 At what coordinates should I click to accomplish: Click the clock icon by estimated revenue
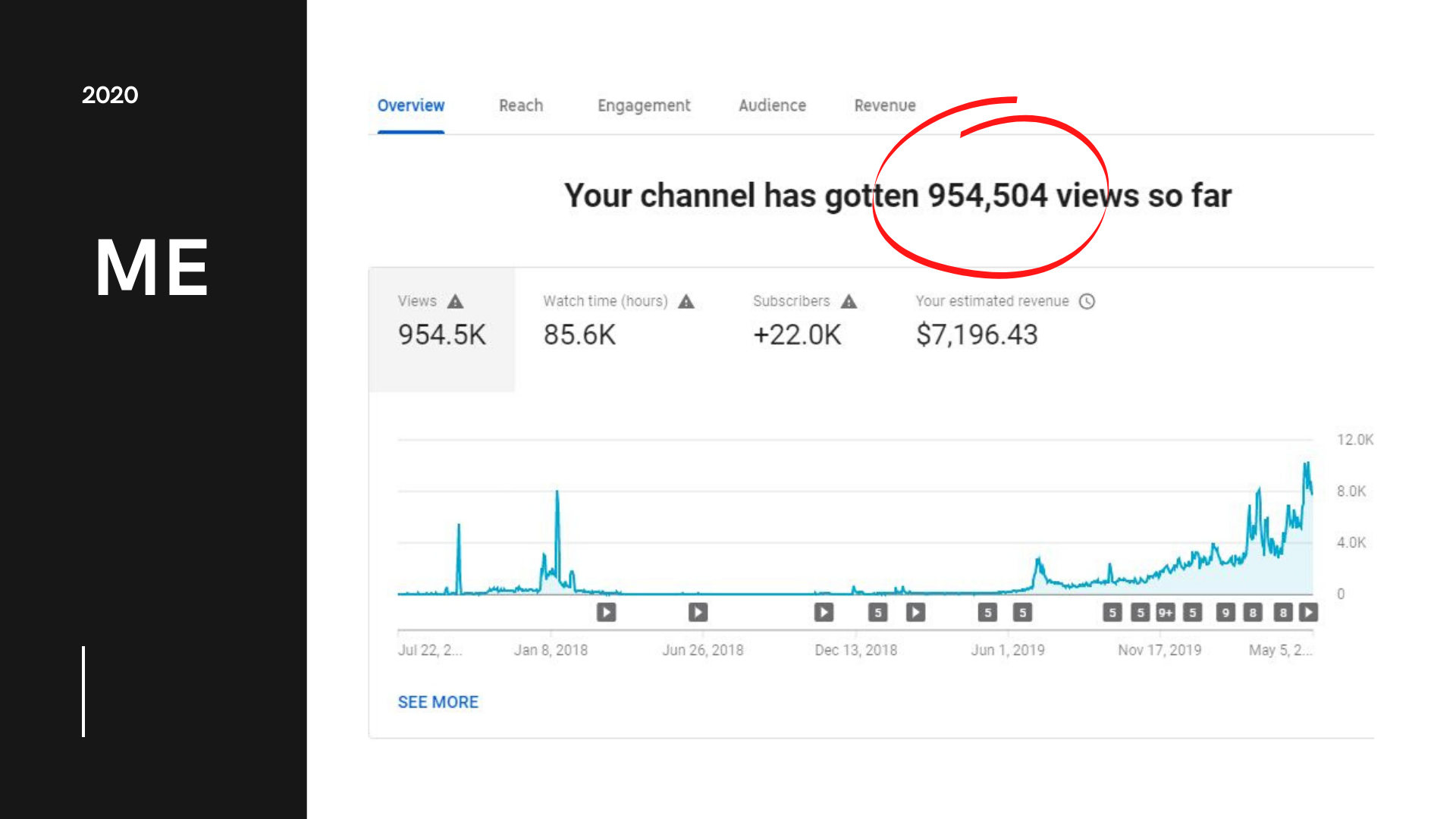1087,302
